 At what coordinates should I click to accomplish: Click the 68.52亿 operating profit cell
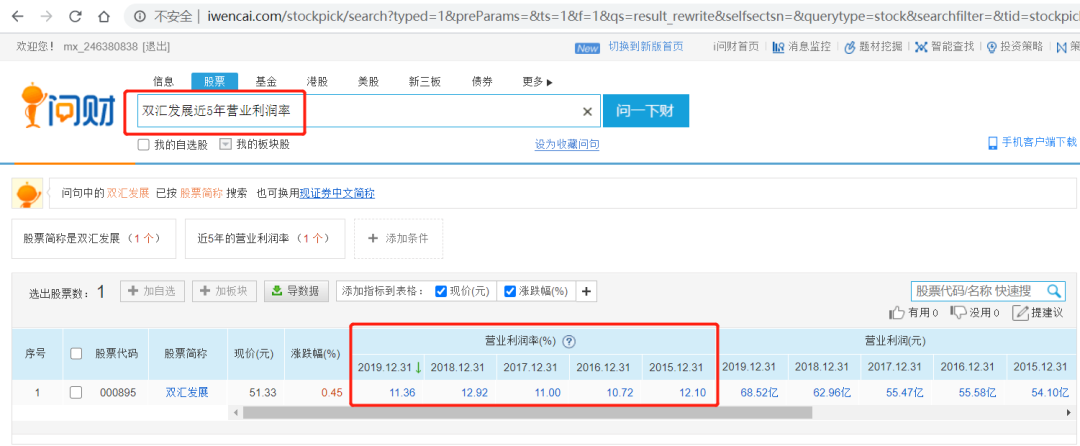click(x=760, y=392)
